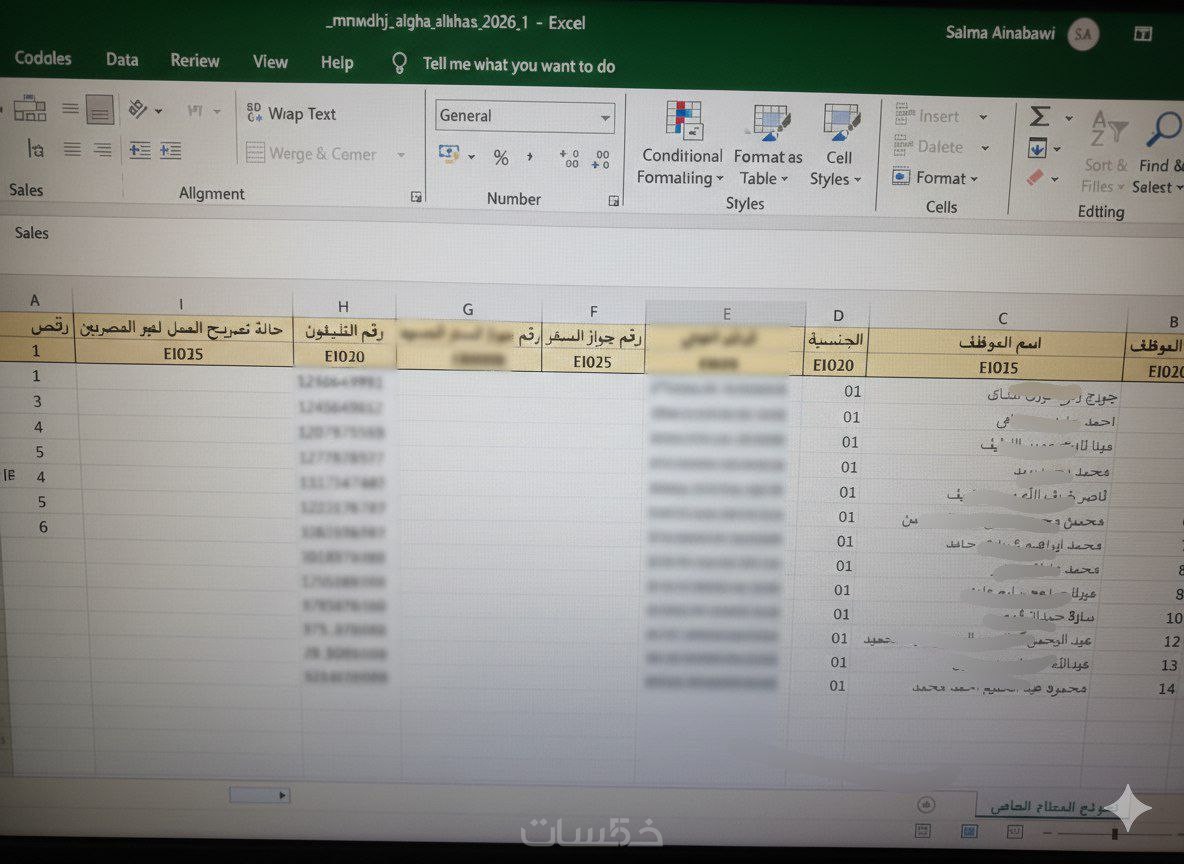Click the Orientation text-angle icon

coord(137,110)
